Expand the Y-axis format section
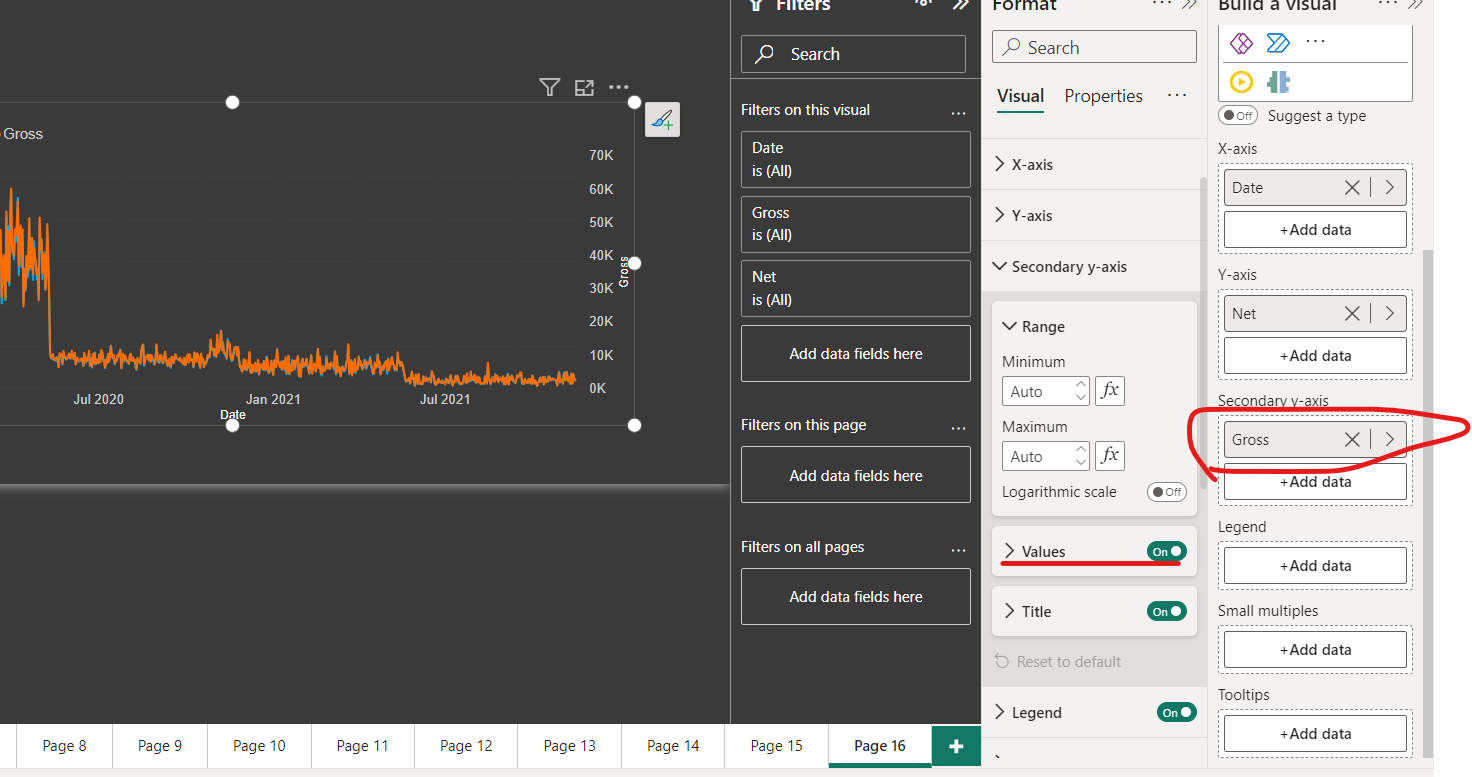The height and width of the screenshot is (777, 1472). 1000,215
